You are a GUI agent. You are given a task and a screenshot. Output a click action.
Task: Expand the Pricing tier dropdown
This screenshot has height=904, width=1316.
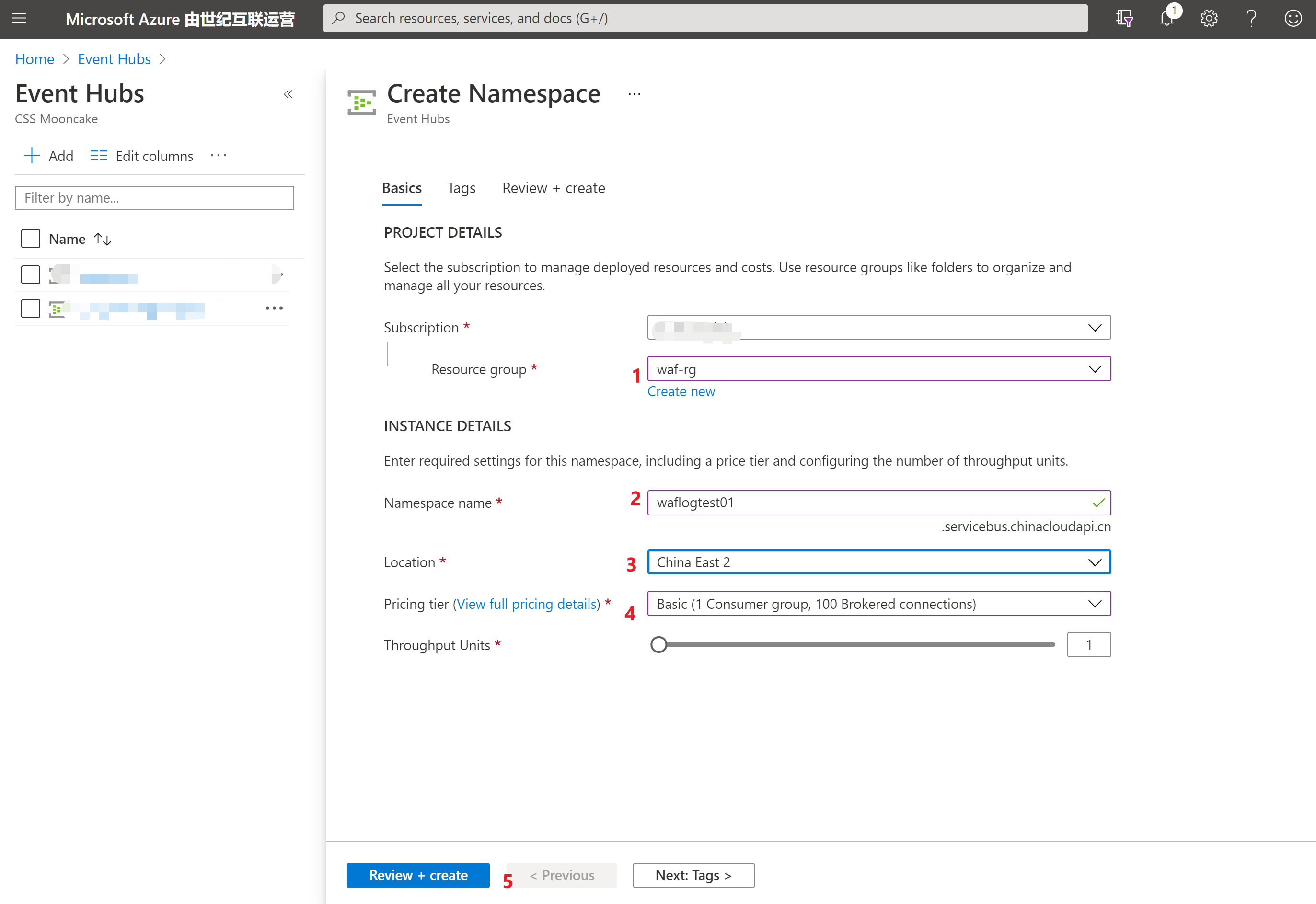[x=878, y=604]
